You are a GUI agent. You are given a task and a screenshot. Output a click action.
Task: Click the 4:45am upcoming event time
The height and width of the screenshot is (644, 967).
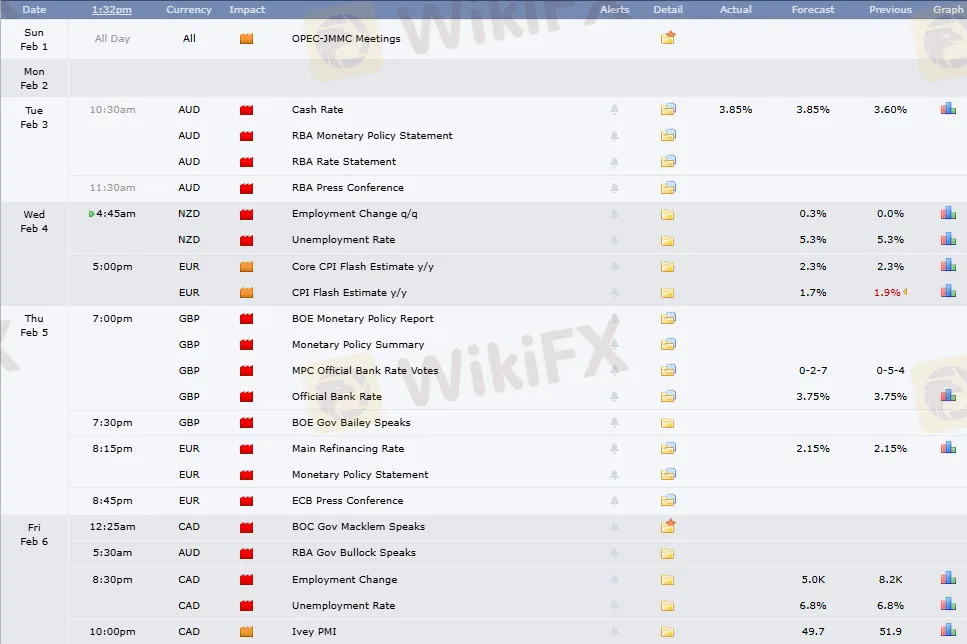[x=115, y=213]
